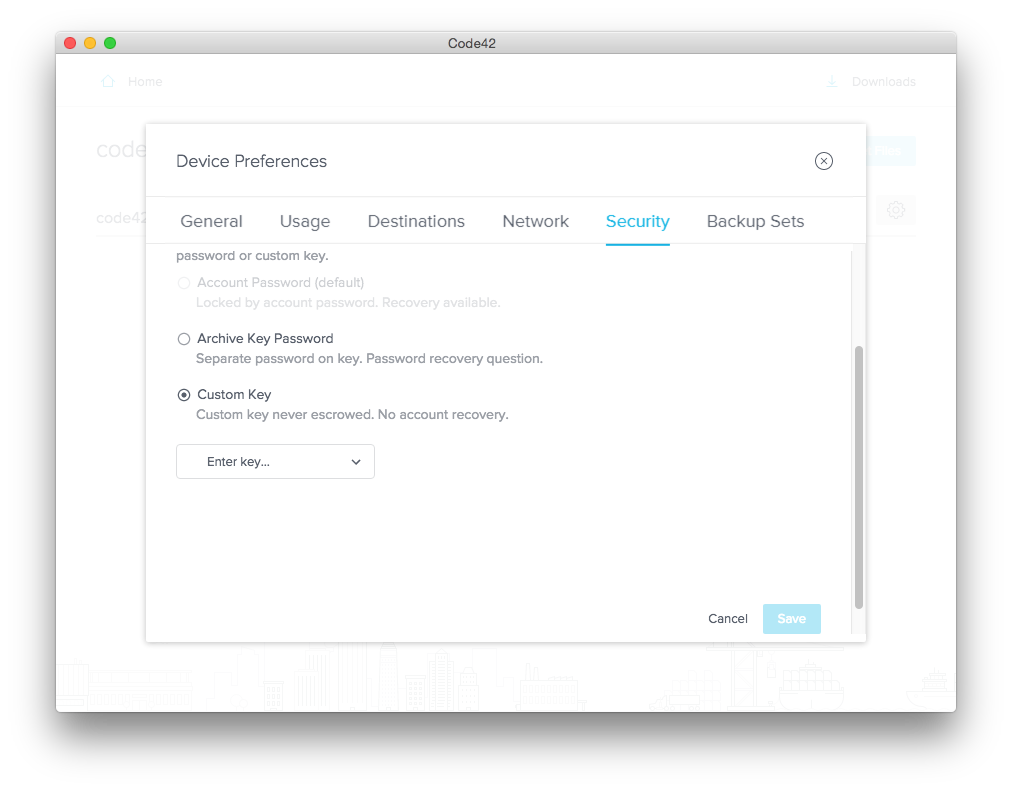This screenshot has width=1012, height=792.
Task: Click the chevron on the key entry selector
Action: click(x=355, y=462)
